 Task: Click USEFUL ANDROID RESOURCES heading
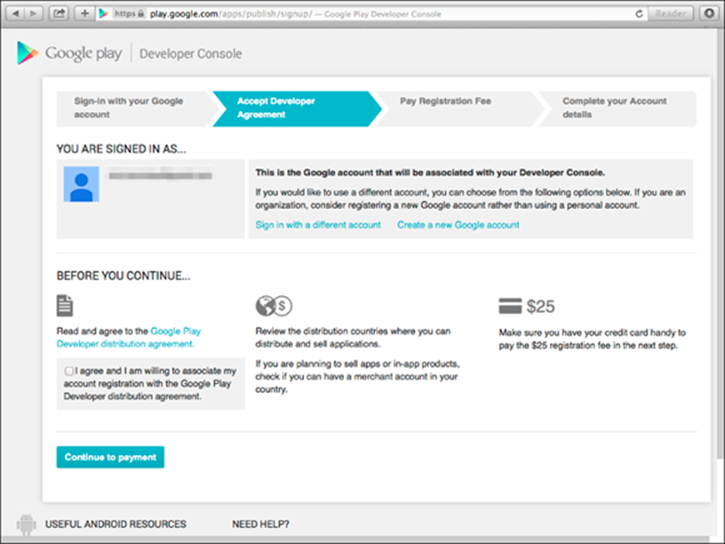116,524
